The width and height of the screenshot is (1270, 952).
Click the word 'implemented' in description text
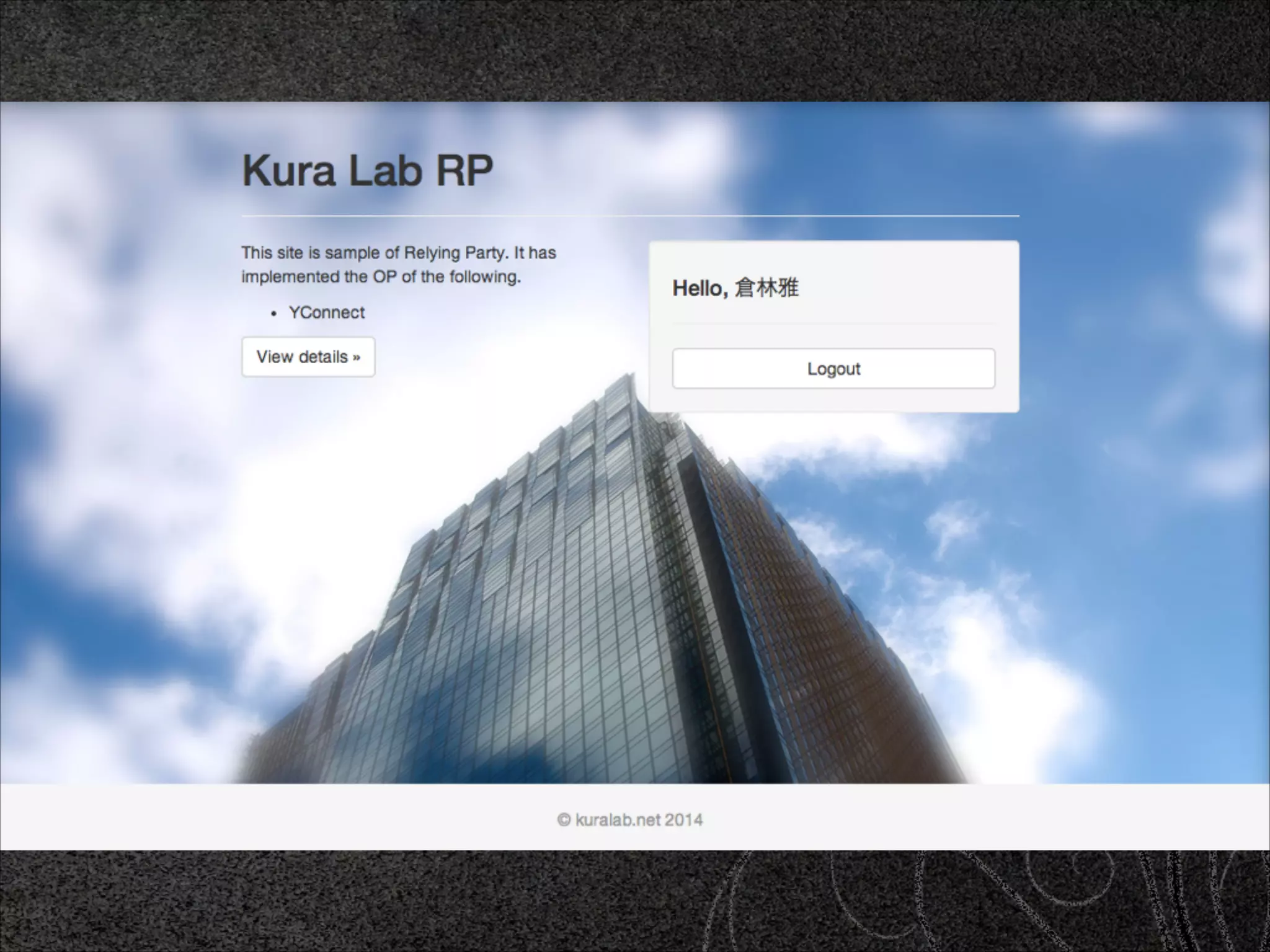point(290,277)
